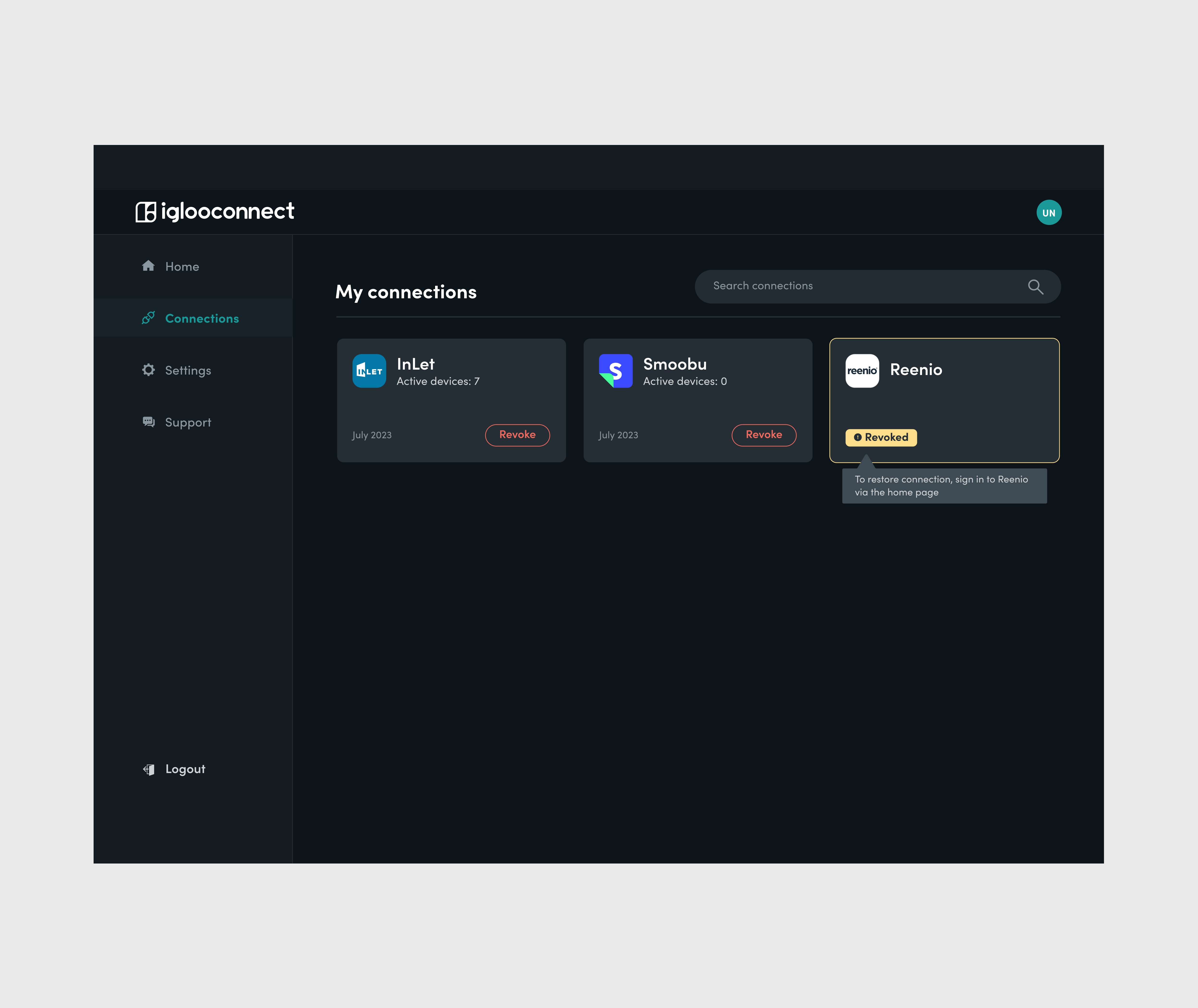
Task: Click the magnifier search icon
Action: pyautogui.click(x=1035, y=287)
